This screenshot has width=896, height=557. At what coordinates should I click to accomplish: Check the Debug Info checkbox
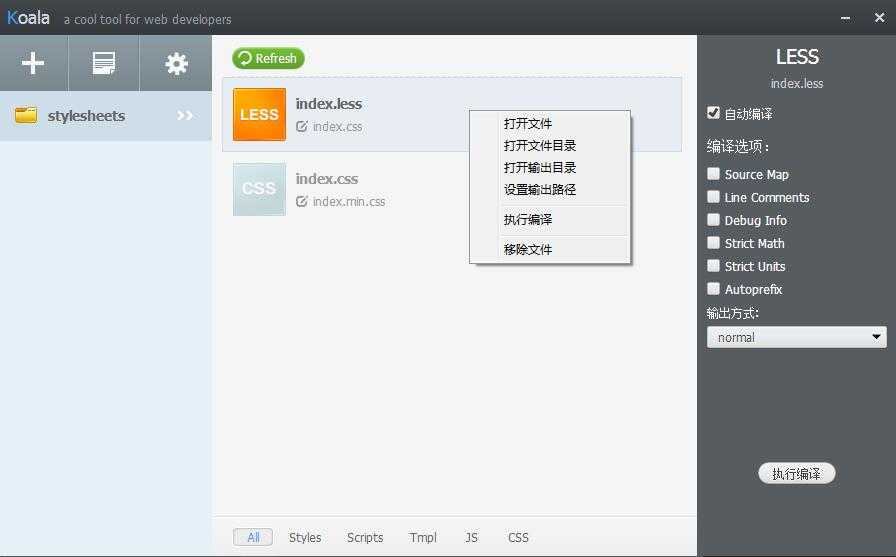point(713,219)
